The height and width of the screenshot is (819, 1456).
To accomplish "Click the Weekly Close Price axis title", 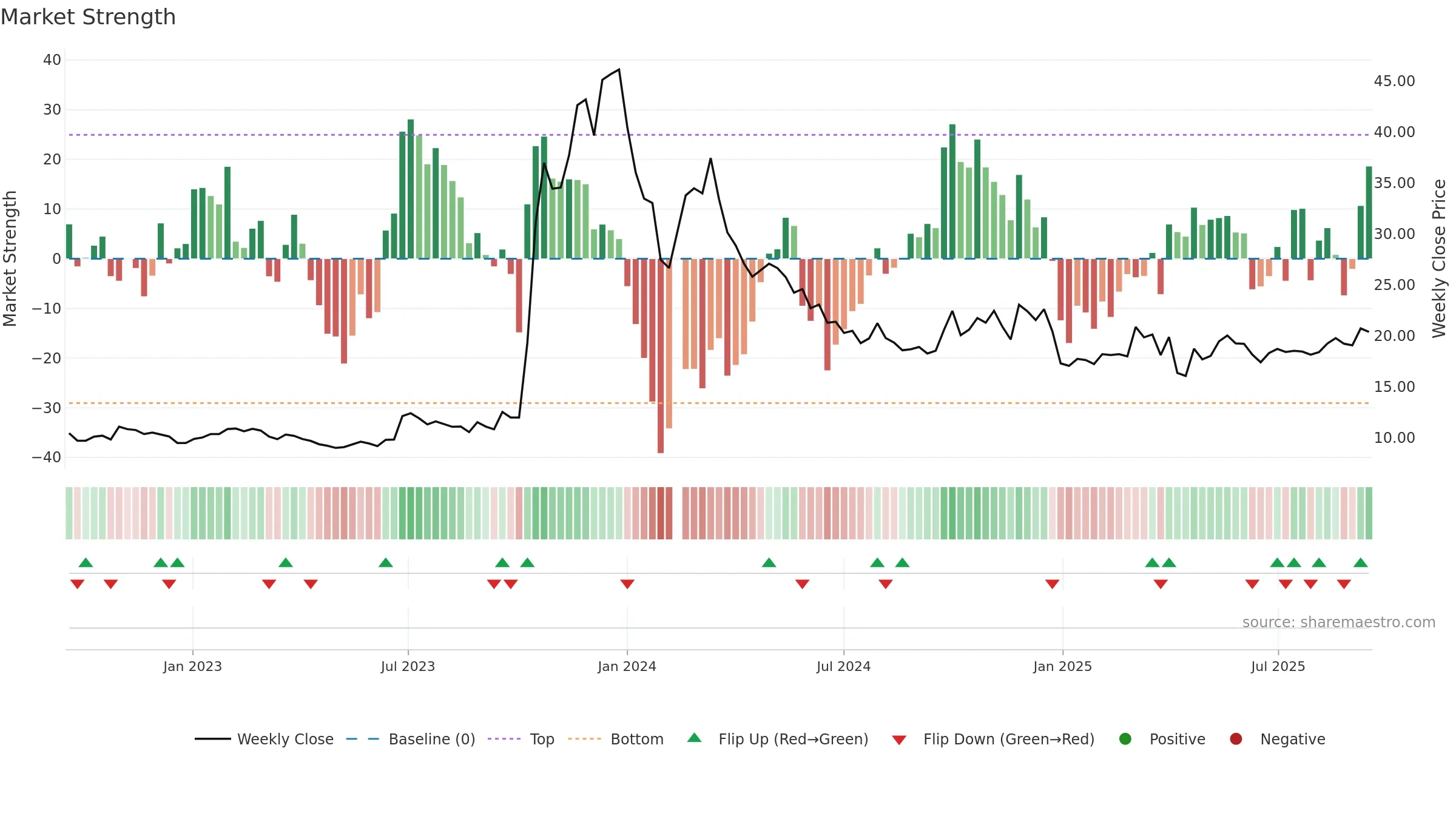I will pyautogui.click(x=1439, y=258).
